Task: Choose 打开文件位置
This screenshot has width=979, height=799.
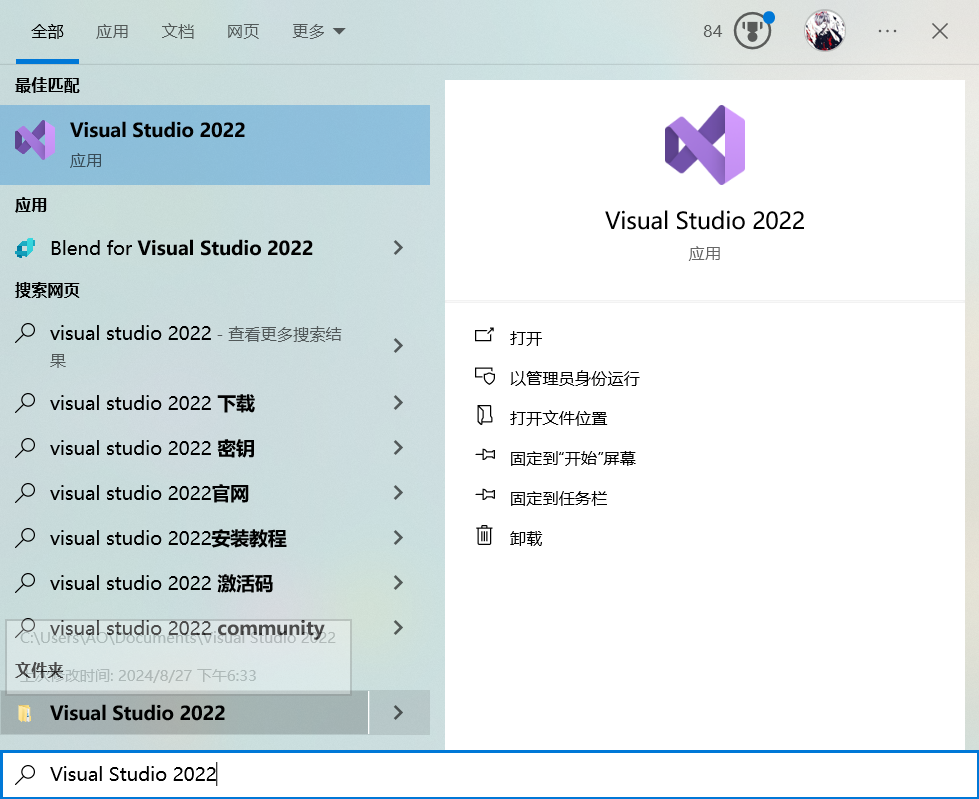Action: coord(558,418)
